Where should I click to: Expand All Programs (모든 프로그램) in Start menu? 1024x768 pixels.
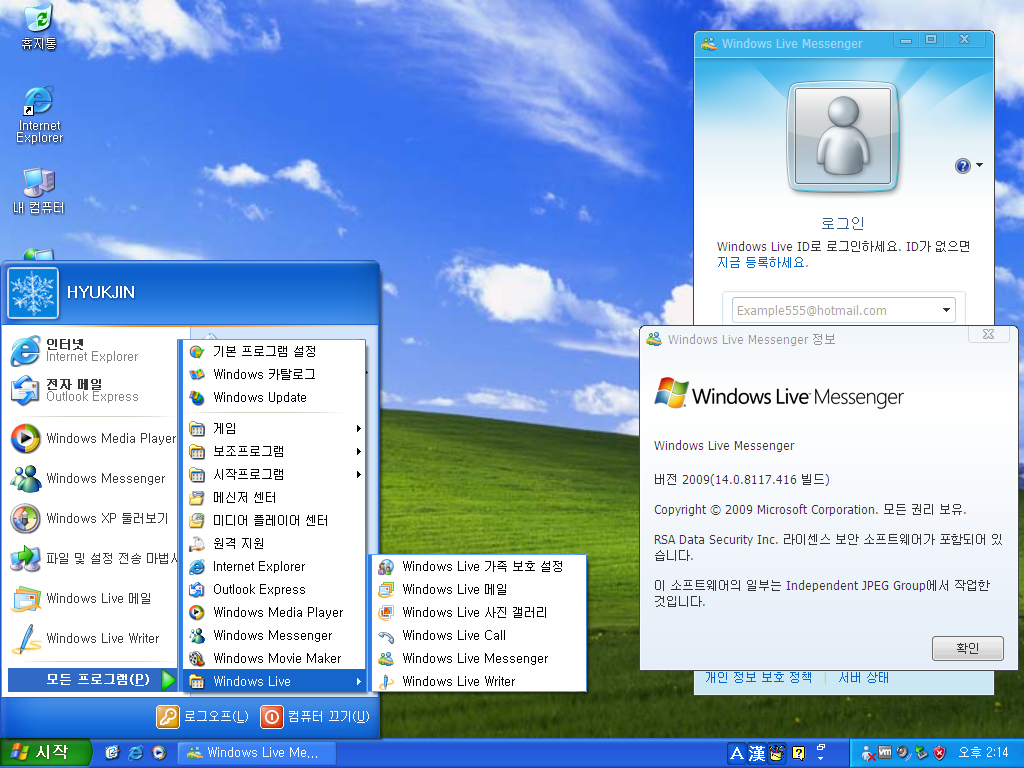click(93, 679)
